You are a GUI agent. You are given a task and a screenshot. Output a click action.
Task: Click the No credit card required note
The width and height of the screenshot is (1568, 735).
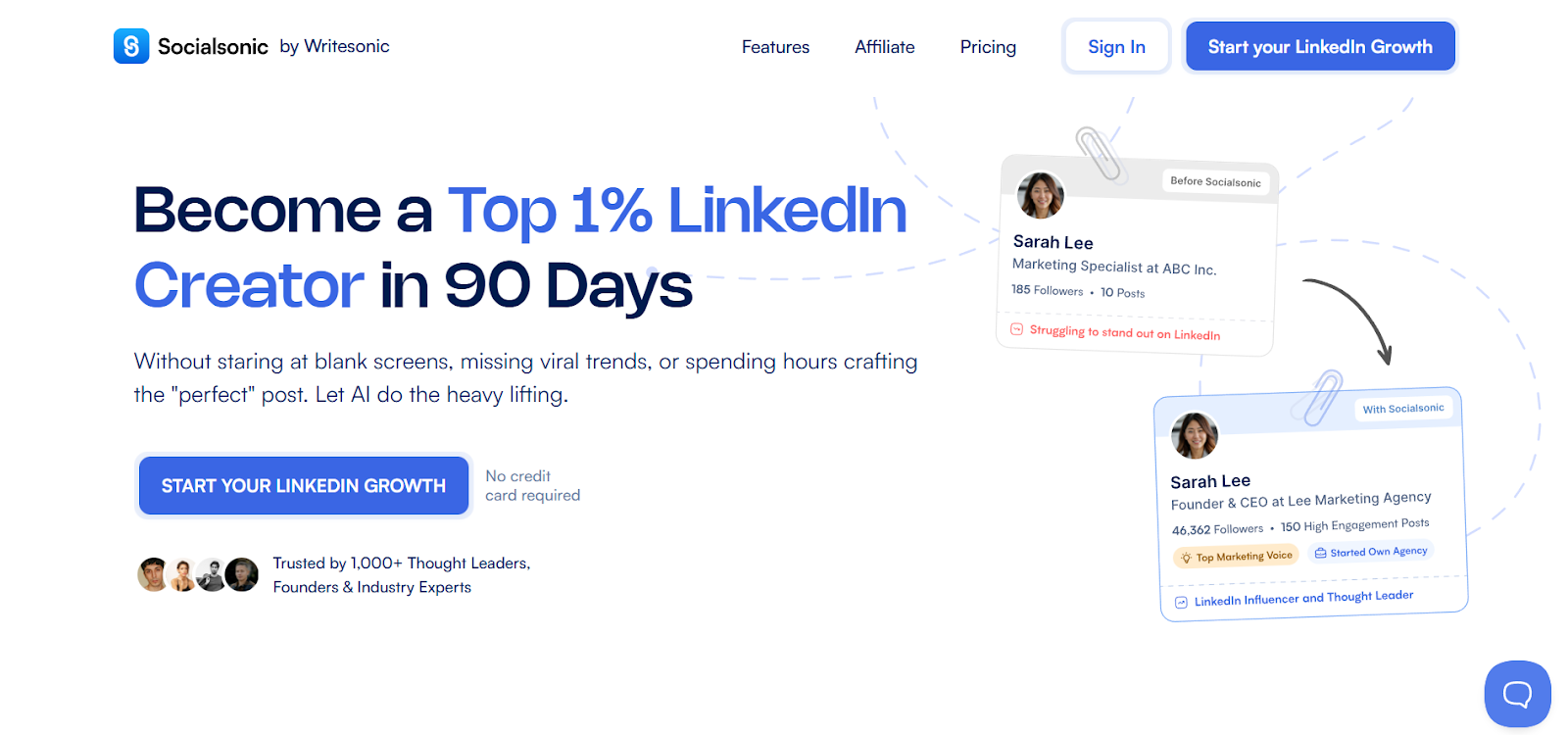(x=533, y=485)
